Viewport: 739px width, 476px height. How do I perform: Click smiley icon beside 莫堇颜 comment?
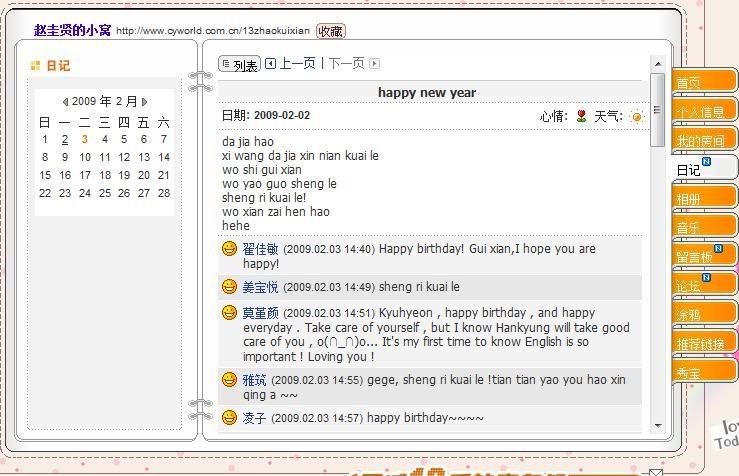230,312
